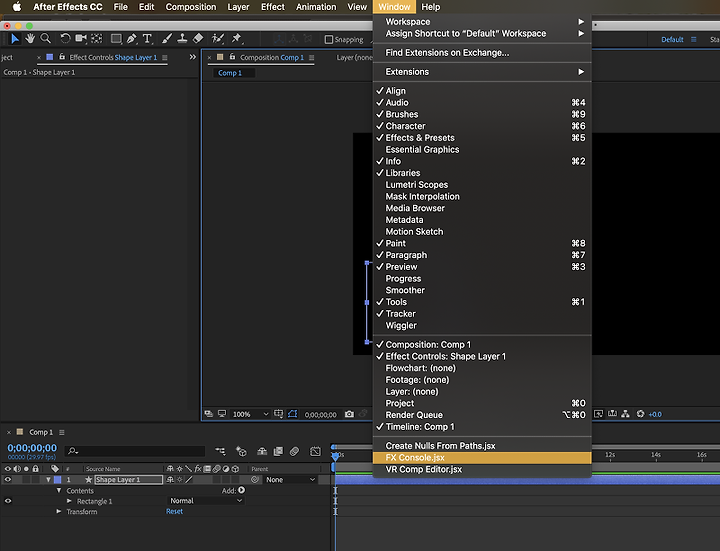Select the Roto Brush tool
Viewport: 720px width, 551px height.
pos(218,39)
